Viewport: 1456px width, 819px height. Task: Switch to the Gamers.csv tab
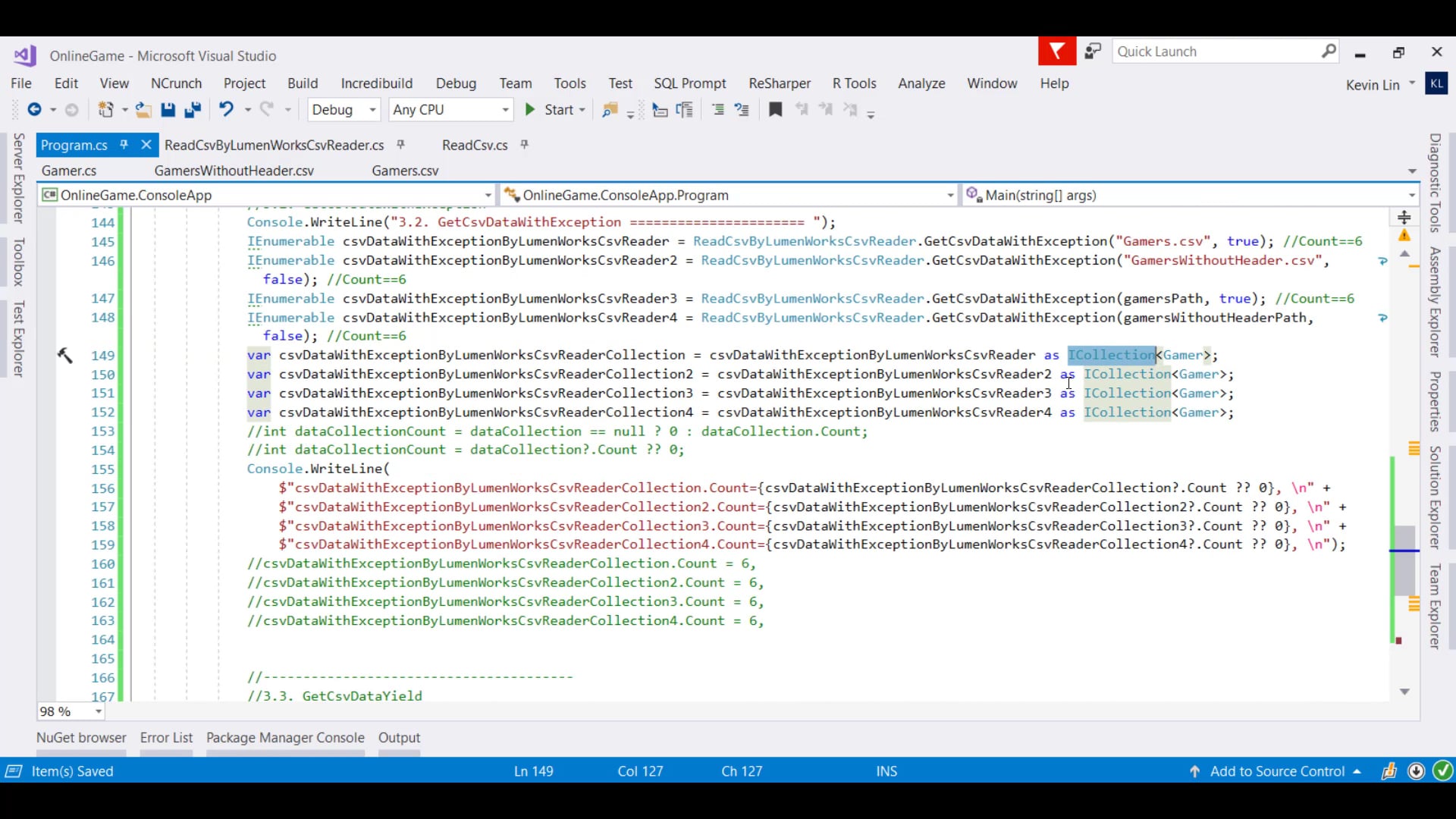tap(405, 171)
